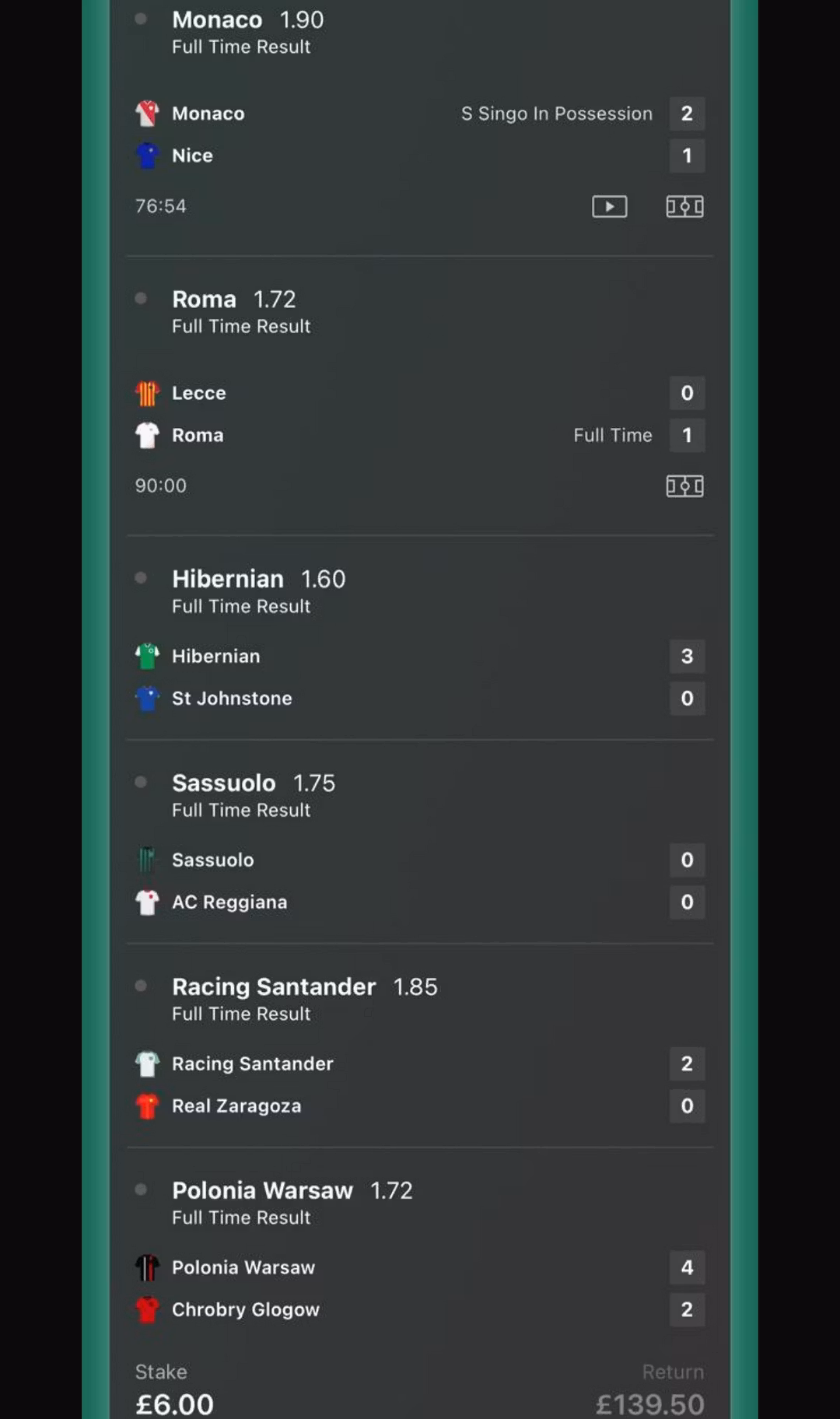Click status dot beside Sassuolo 1.75 selection

point(141,782)
